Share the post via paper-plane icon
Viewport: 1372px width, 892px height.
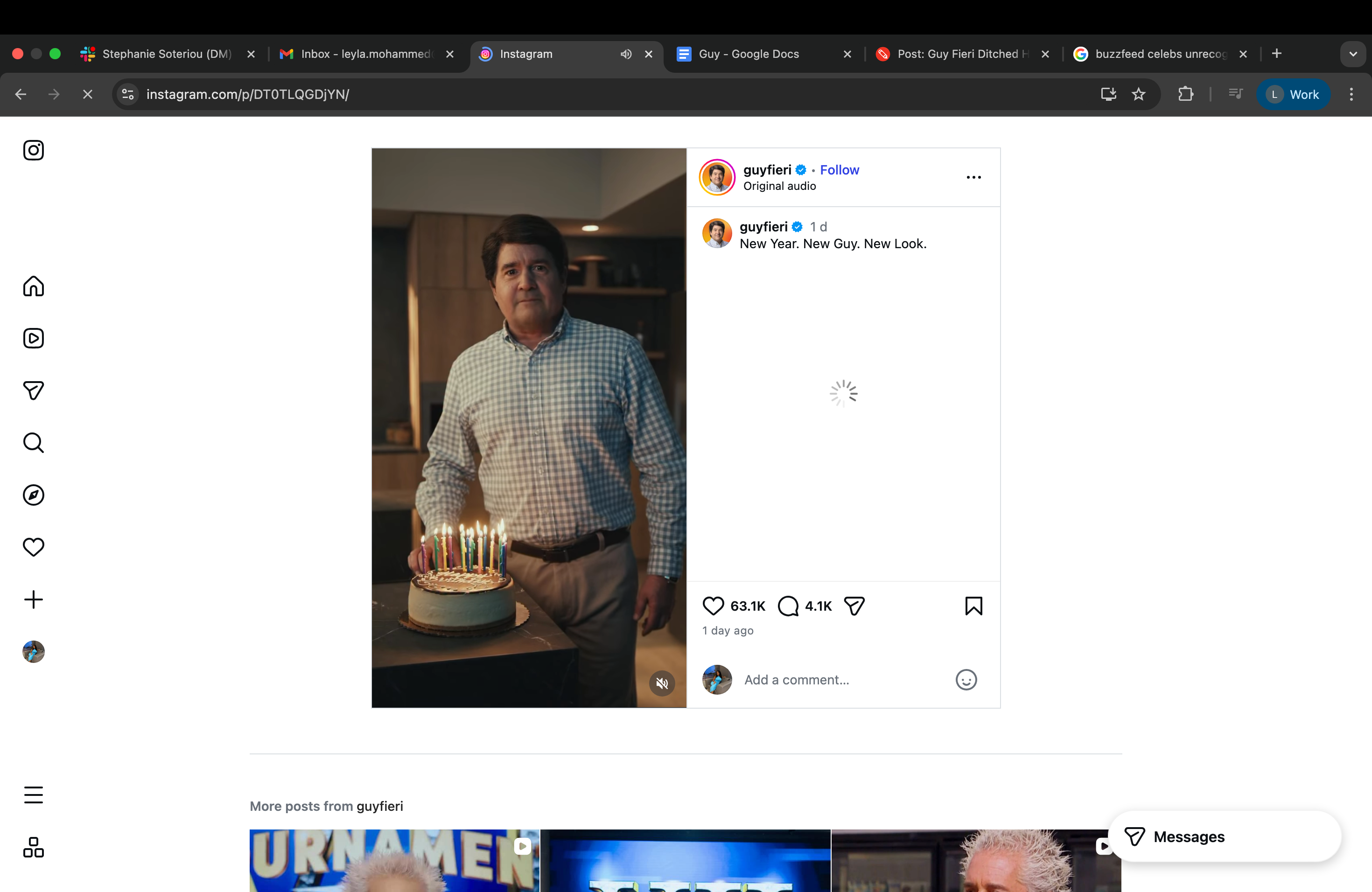pyautogui.click(x=854, y=606)
